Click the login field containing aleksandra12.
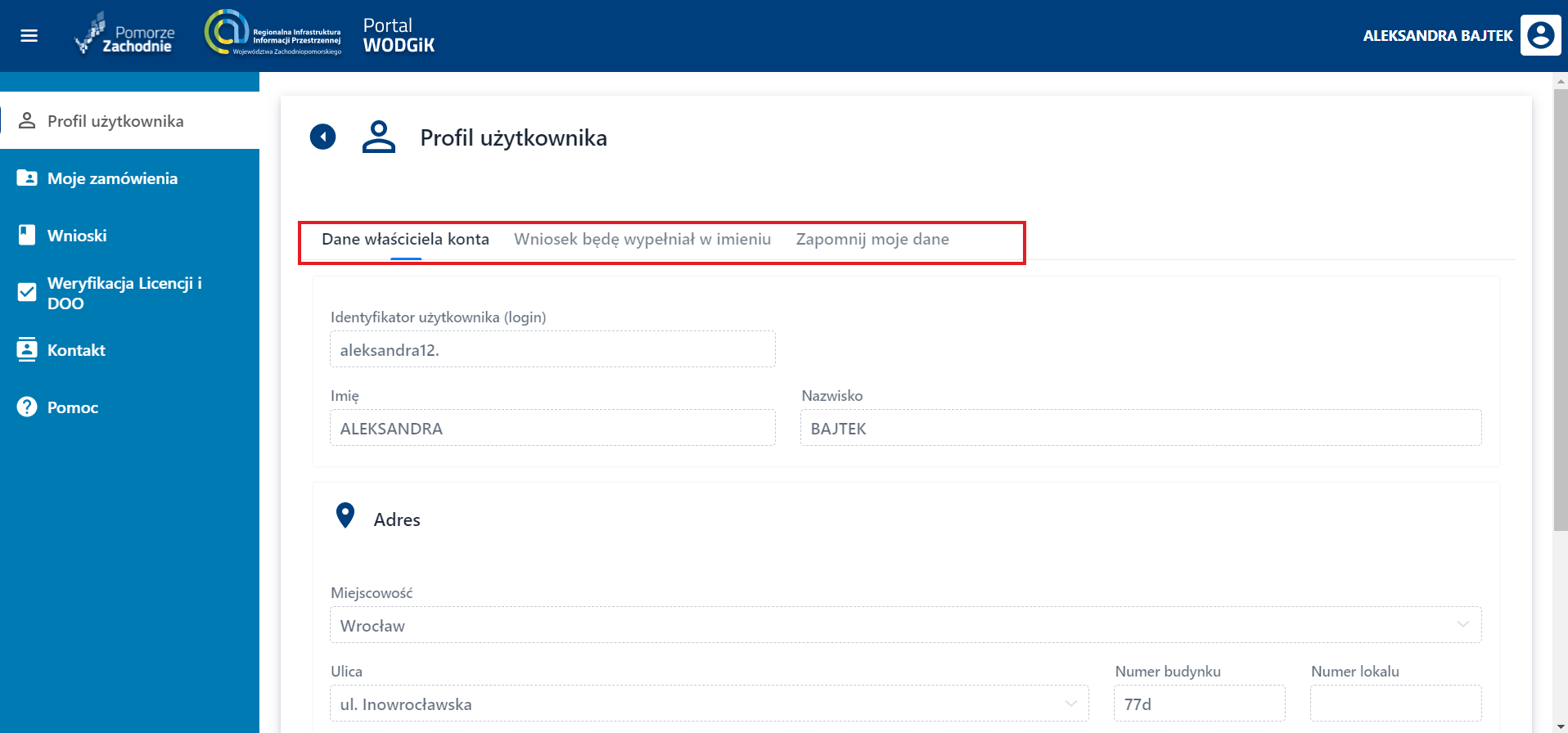 point(552,349)
